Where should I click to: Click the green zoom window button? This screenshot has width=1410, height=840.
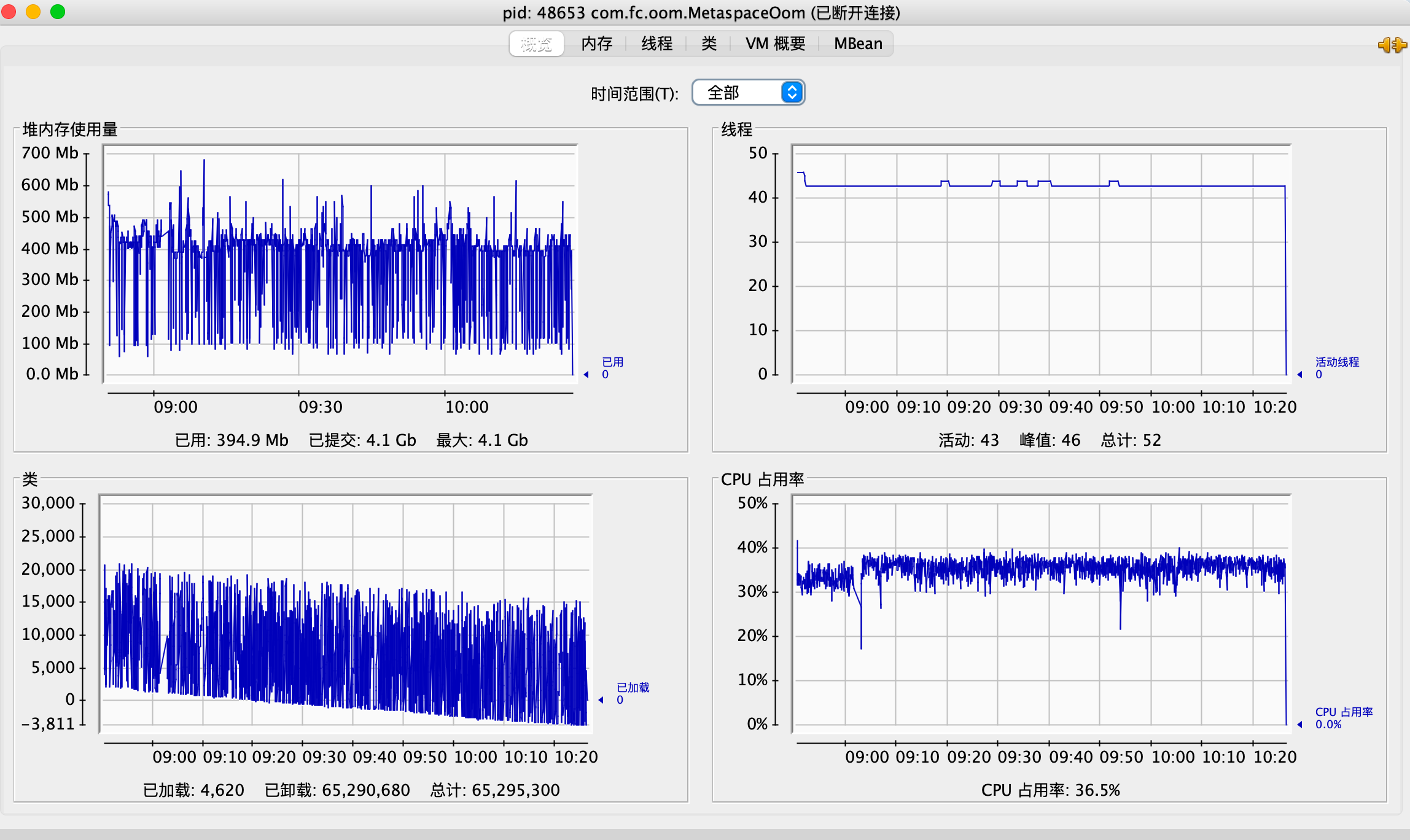pyautogui.click(x=58, y=12)
